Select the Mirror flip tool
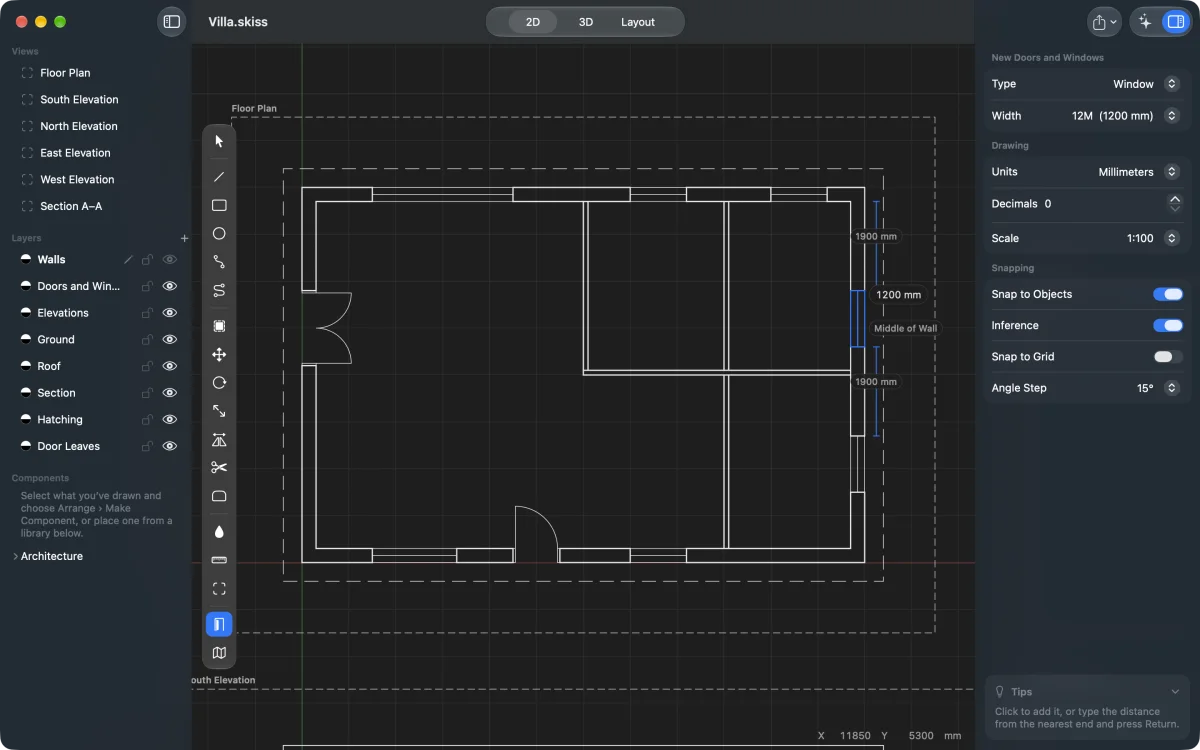Viewport: 1200px width, 750px height. click(x=219, y=440)
